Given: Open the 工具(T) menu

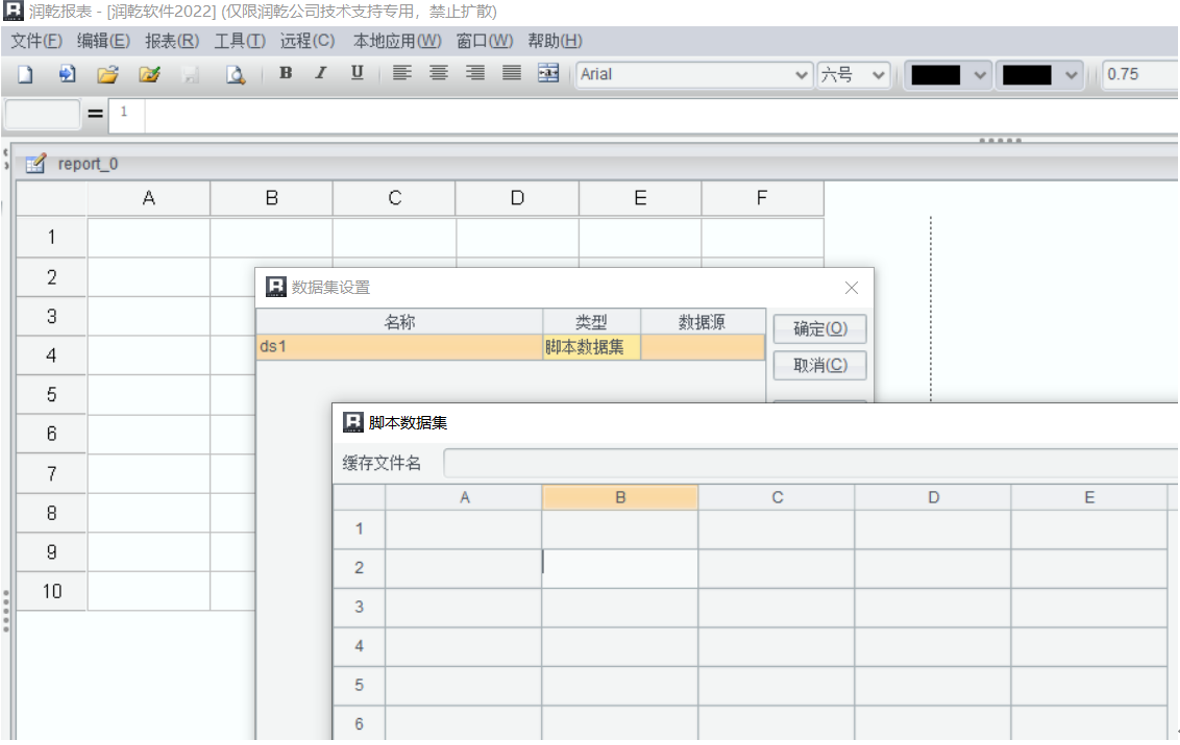Looking at the screenshot, I should 240,41.
